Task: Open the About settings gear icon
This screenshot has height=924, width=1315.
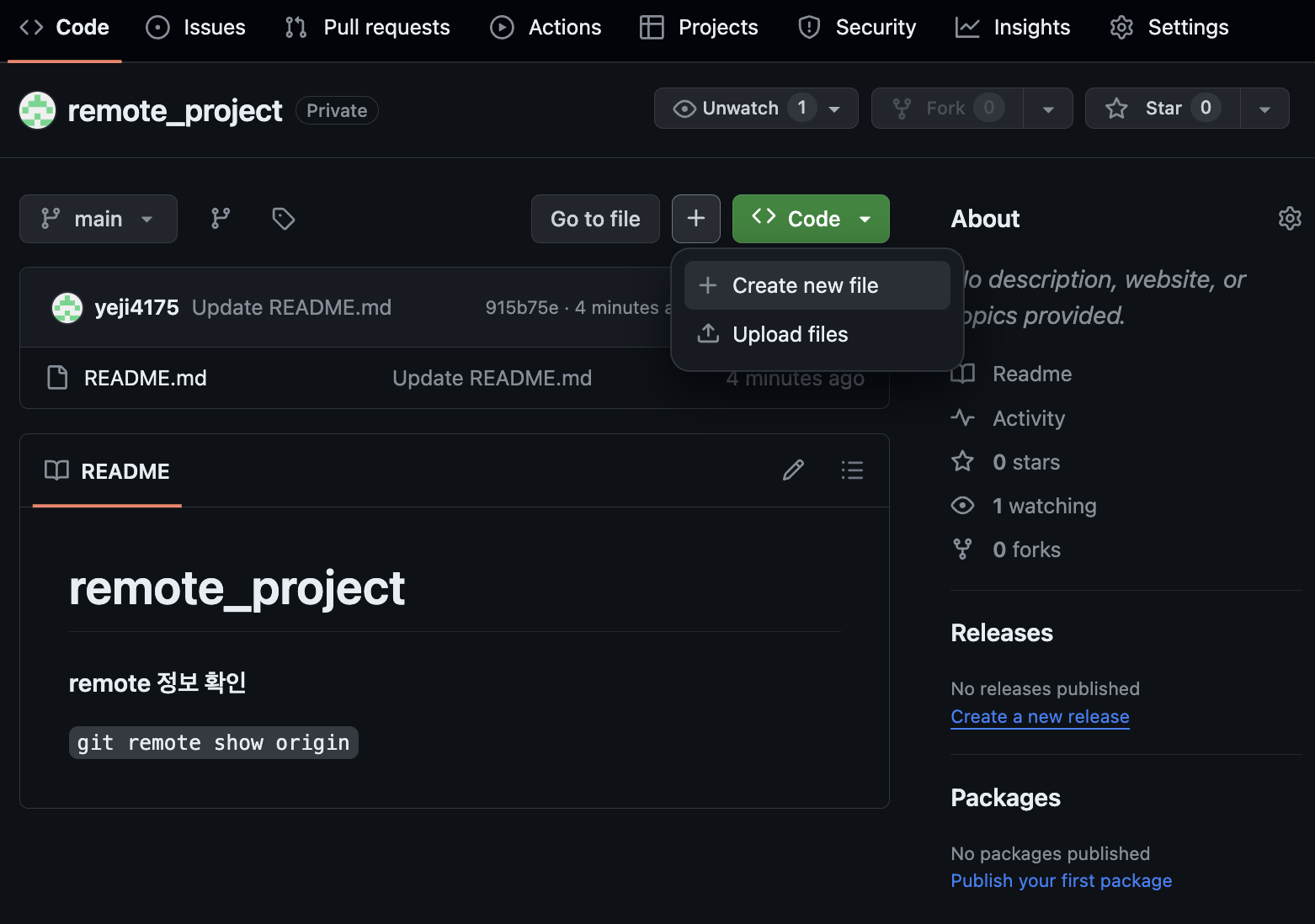Action: click(x=1290, y=219)
